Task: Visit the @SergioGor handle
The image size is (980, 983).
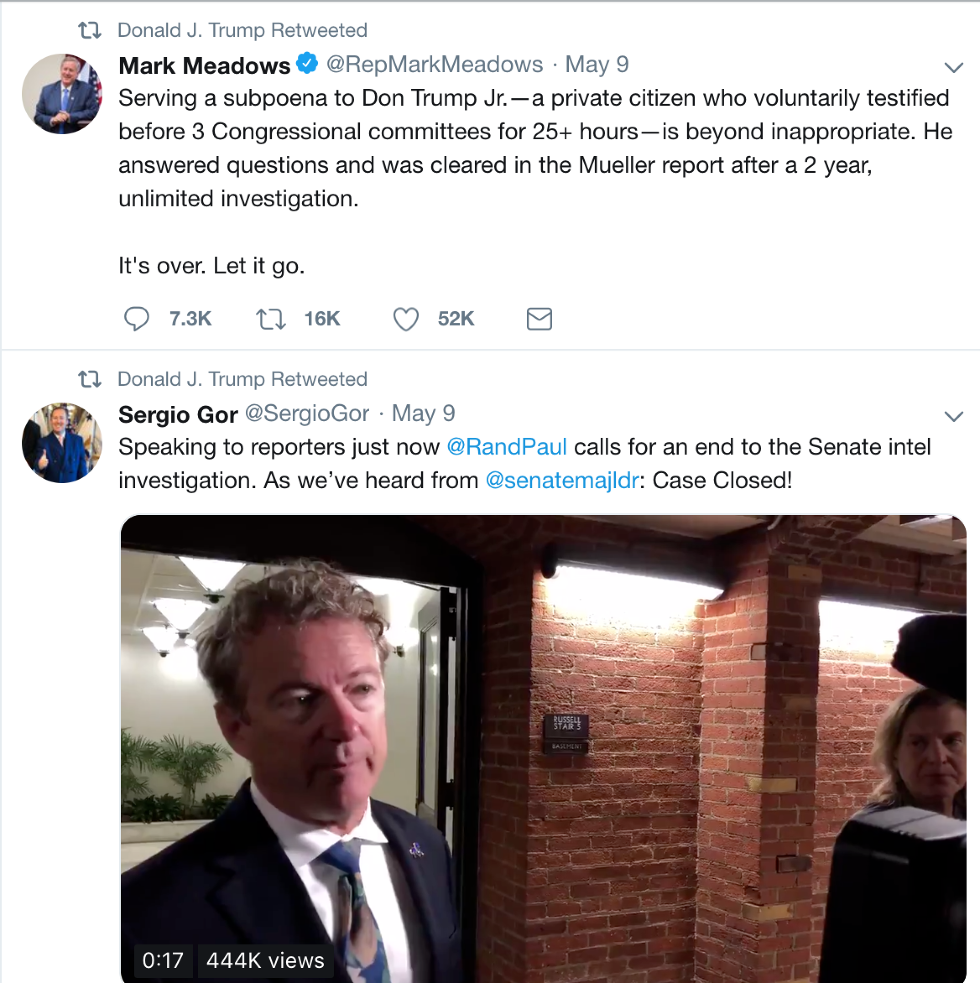Action: [x=307, y=414]
